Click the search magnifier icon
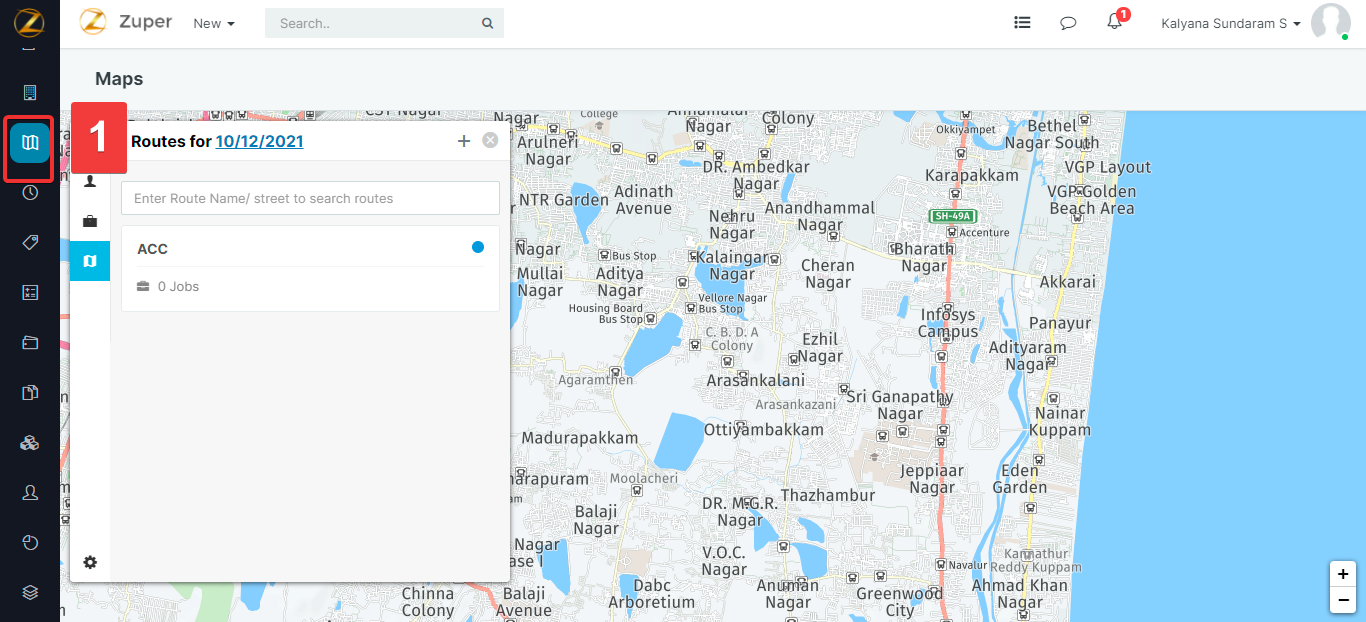Image resolution: width=1366 pixels, height=622 pixels. [x=487, y=23]
